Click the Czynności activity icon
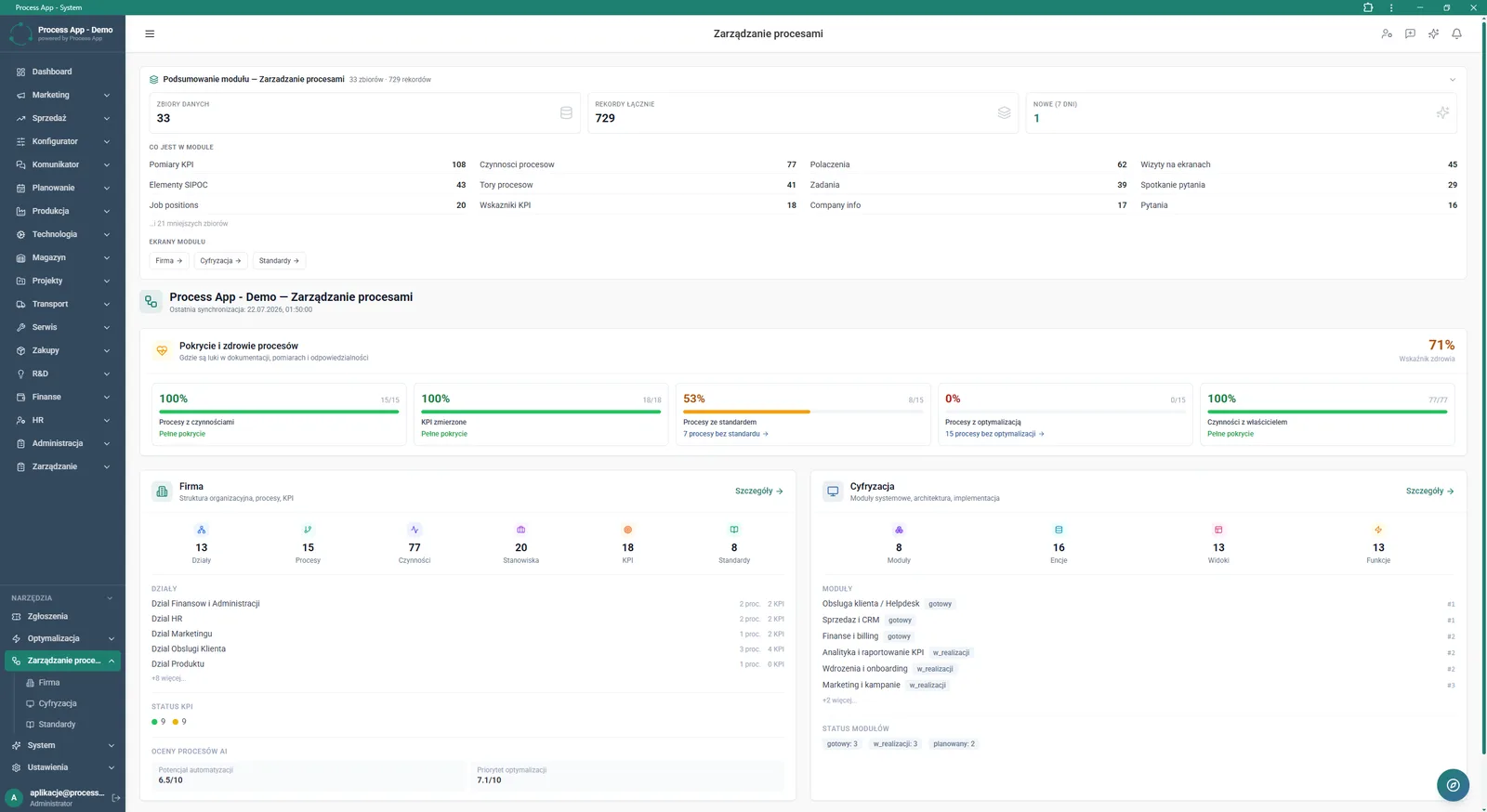Image resolution: width=1487 pixels, height=812 pixels. tap(415, 530)
